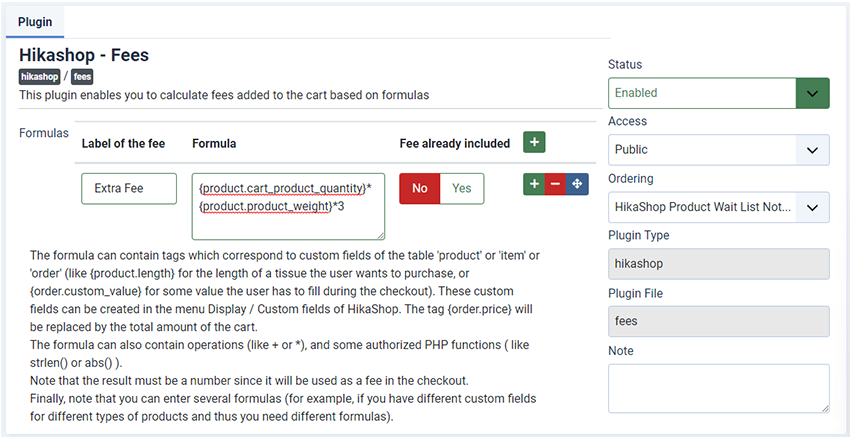The image size is (850, 437).
Task: Click the Note text area
Action: tap(719, 388)
